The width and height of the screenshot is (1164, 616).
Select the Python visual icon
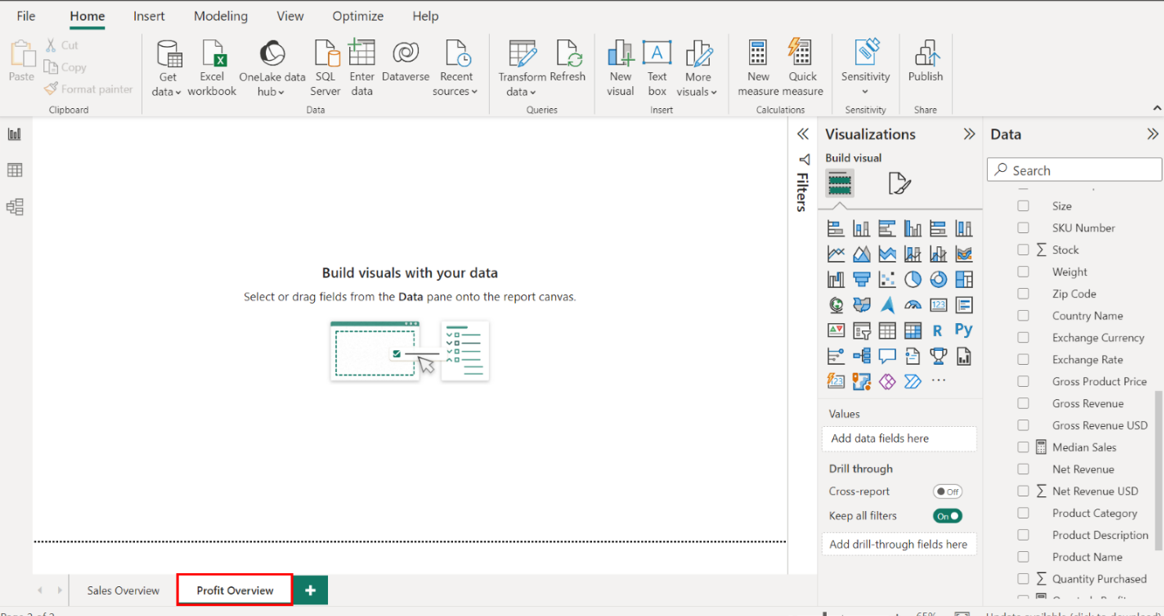point(963,330)
